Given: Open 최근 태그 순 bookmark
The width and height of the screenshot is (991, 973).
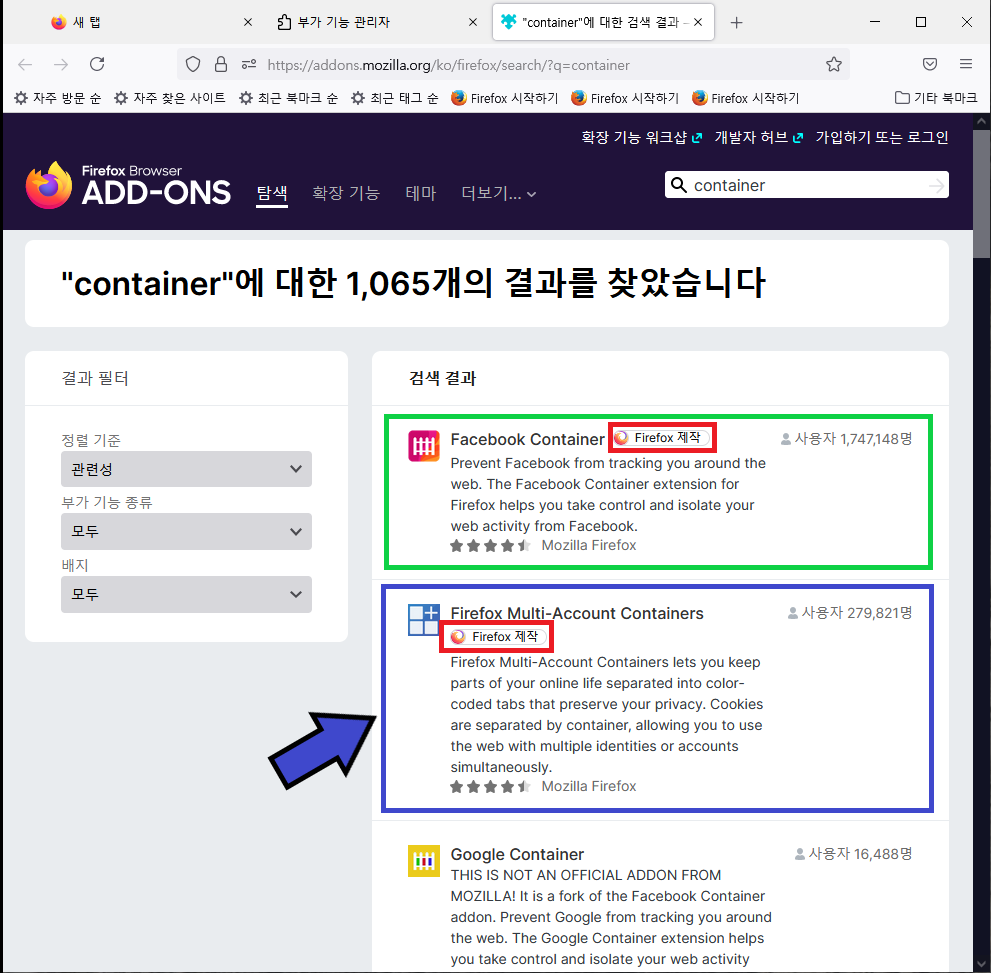Looking at the screenshot, I should [x=395, y=98].
